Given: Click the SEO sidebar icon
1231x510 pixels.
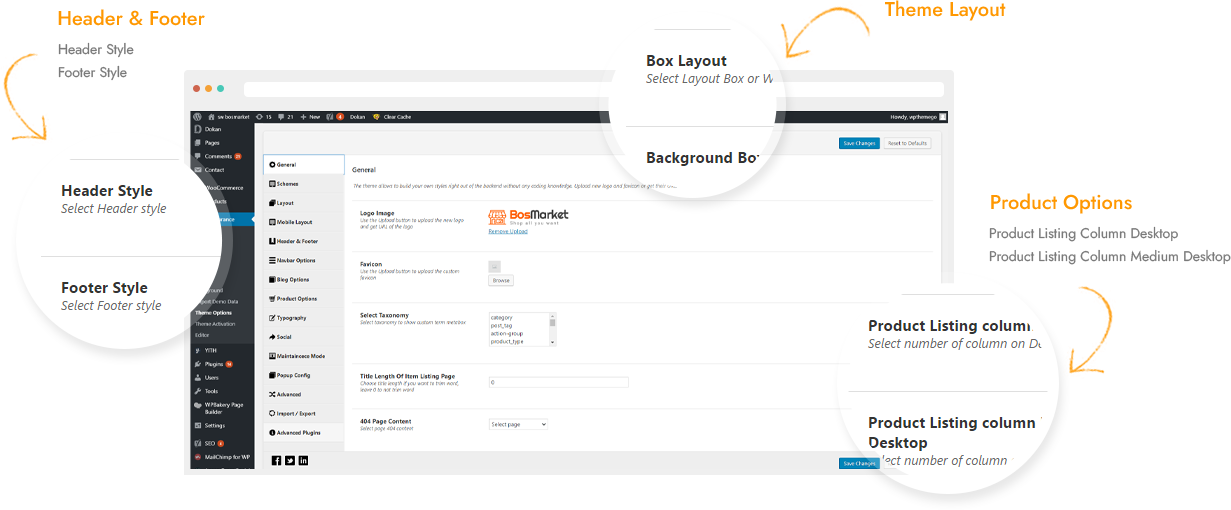Looking at the screenshot, I should tap(198, 442).
